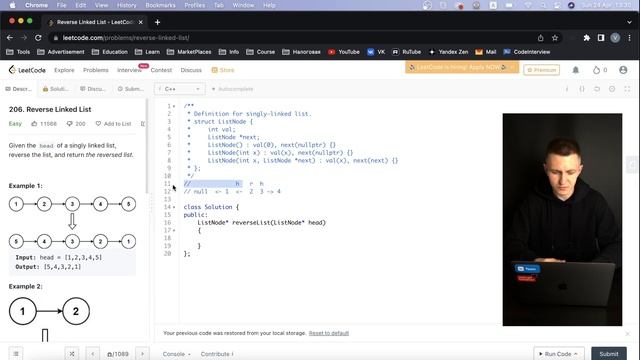640x360 pixels.
Task: Open the Chrome History menu
Action: (127, 5)
